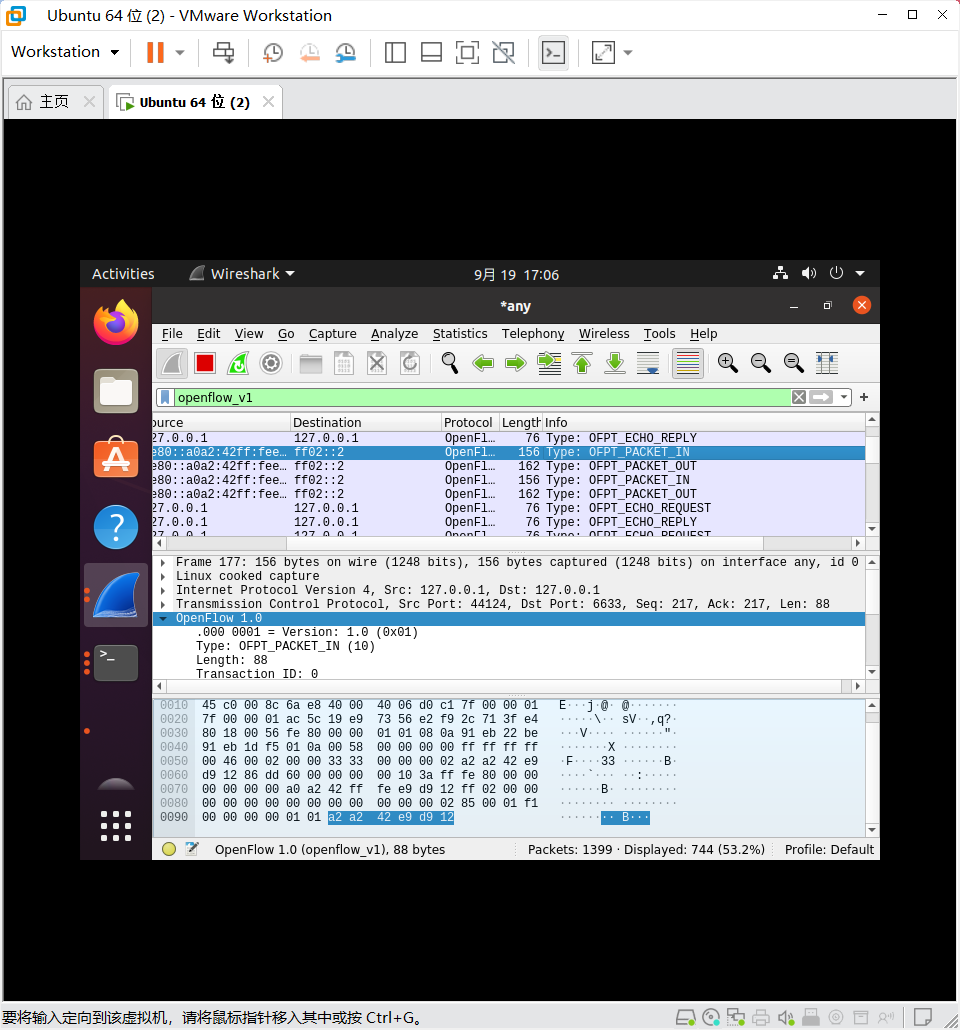The height and width of the screenshot is (1030, 960).
Task: Click the openflow_v1 filter input field
Action: (x=482, y=397)
